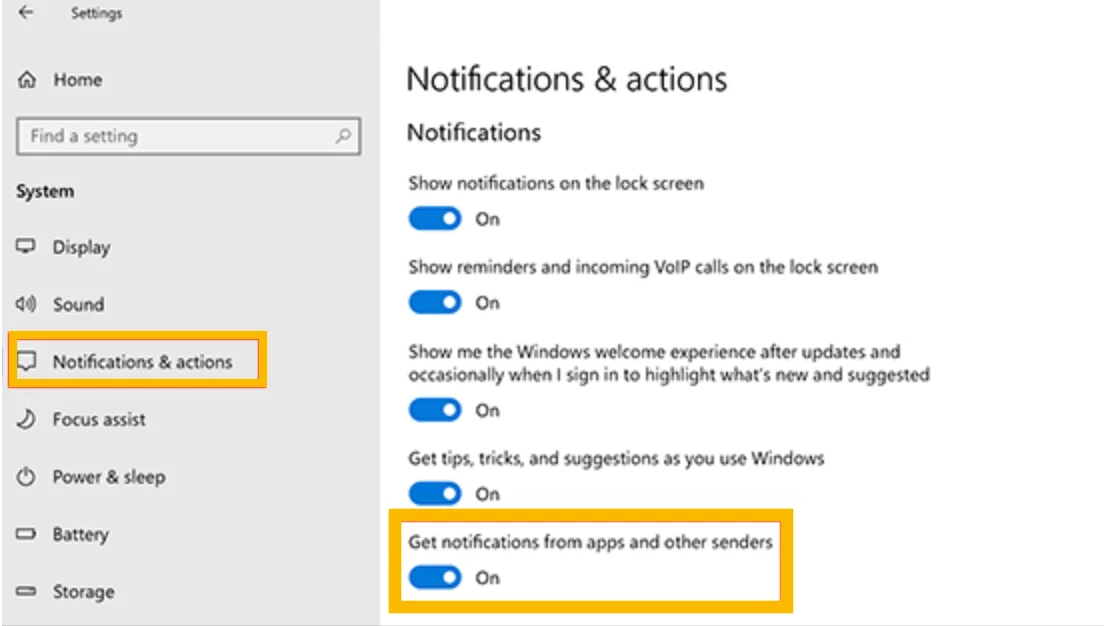Click the Storage drive icon
Viewport: 1104px width, 626px height.
[x=26, y=591]
